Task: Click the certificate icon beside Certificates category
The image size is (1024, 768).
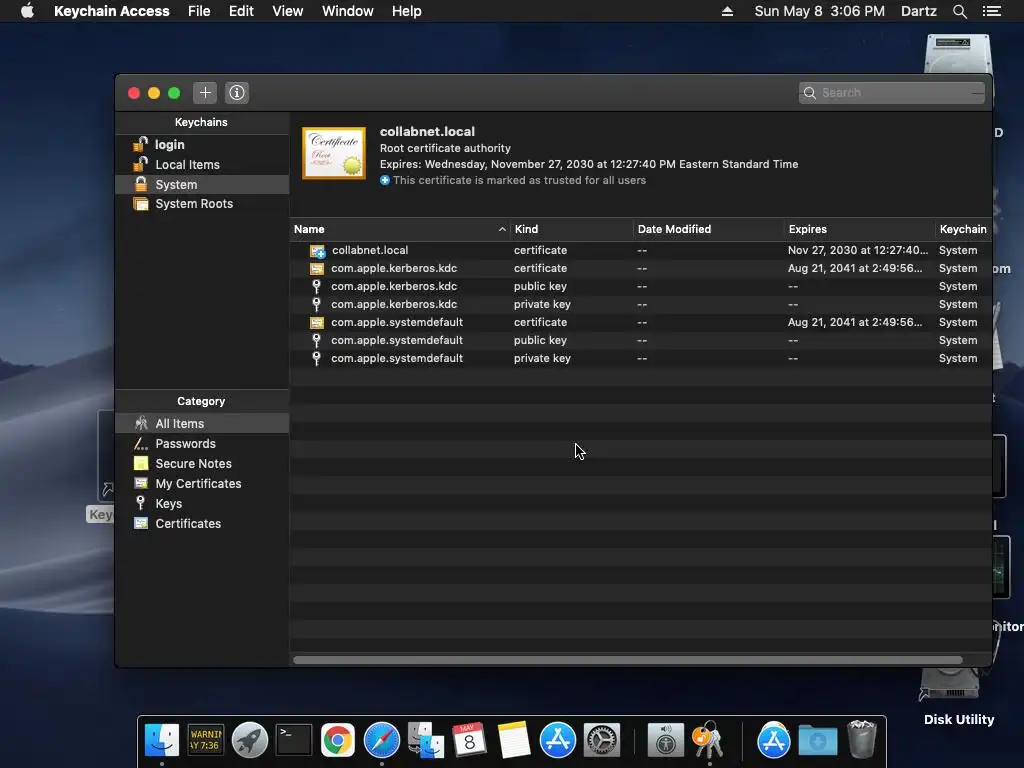Action: [x=140, y=523]
